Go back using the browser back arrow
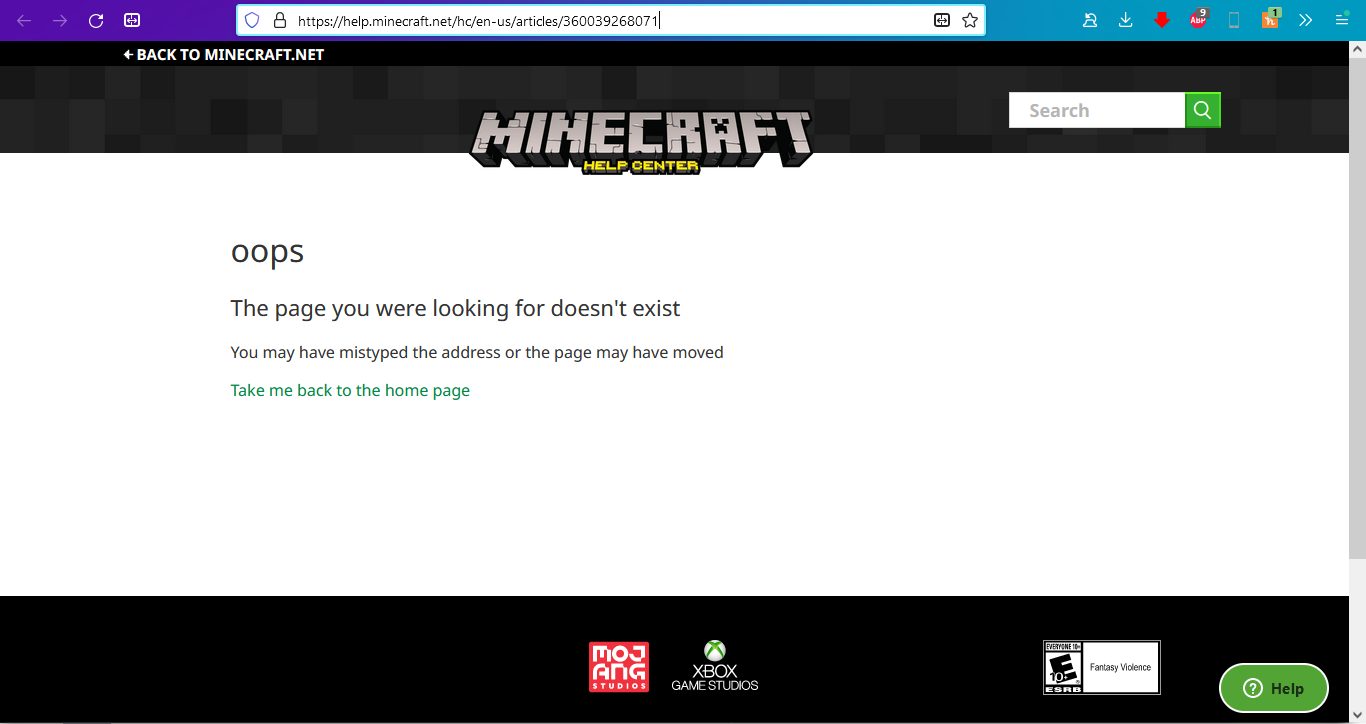This screenshot has height=724, width=1366. click(x=24, y=20)
